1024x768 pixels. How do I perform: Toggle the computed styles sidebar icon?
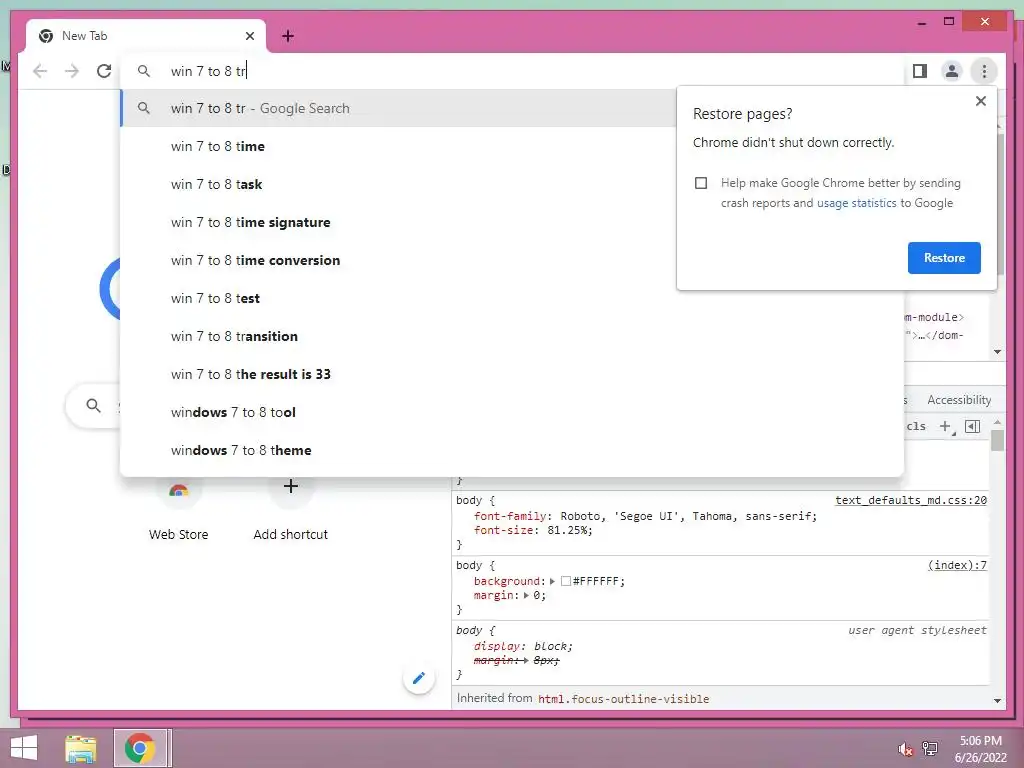point(972,426)
